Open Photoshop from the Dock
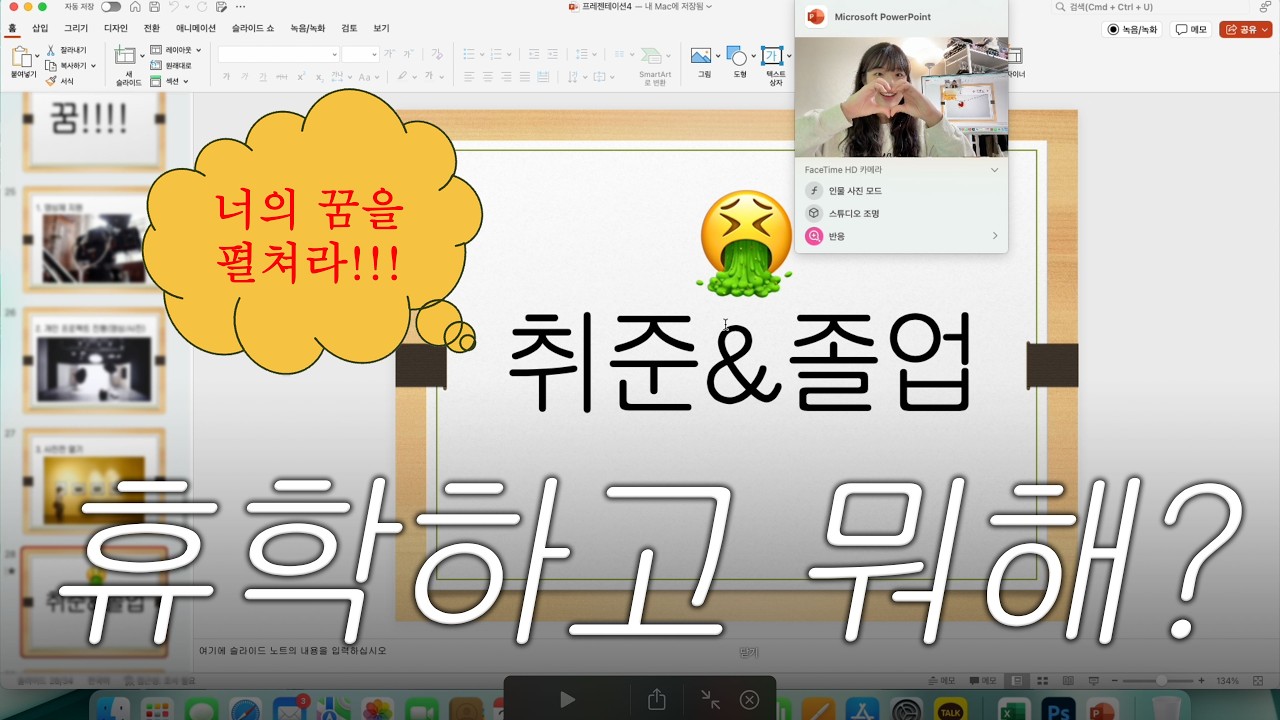Screen dimensions: 1280x720 (1057, 709)
